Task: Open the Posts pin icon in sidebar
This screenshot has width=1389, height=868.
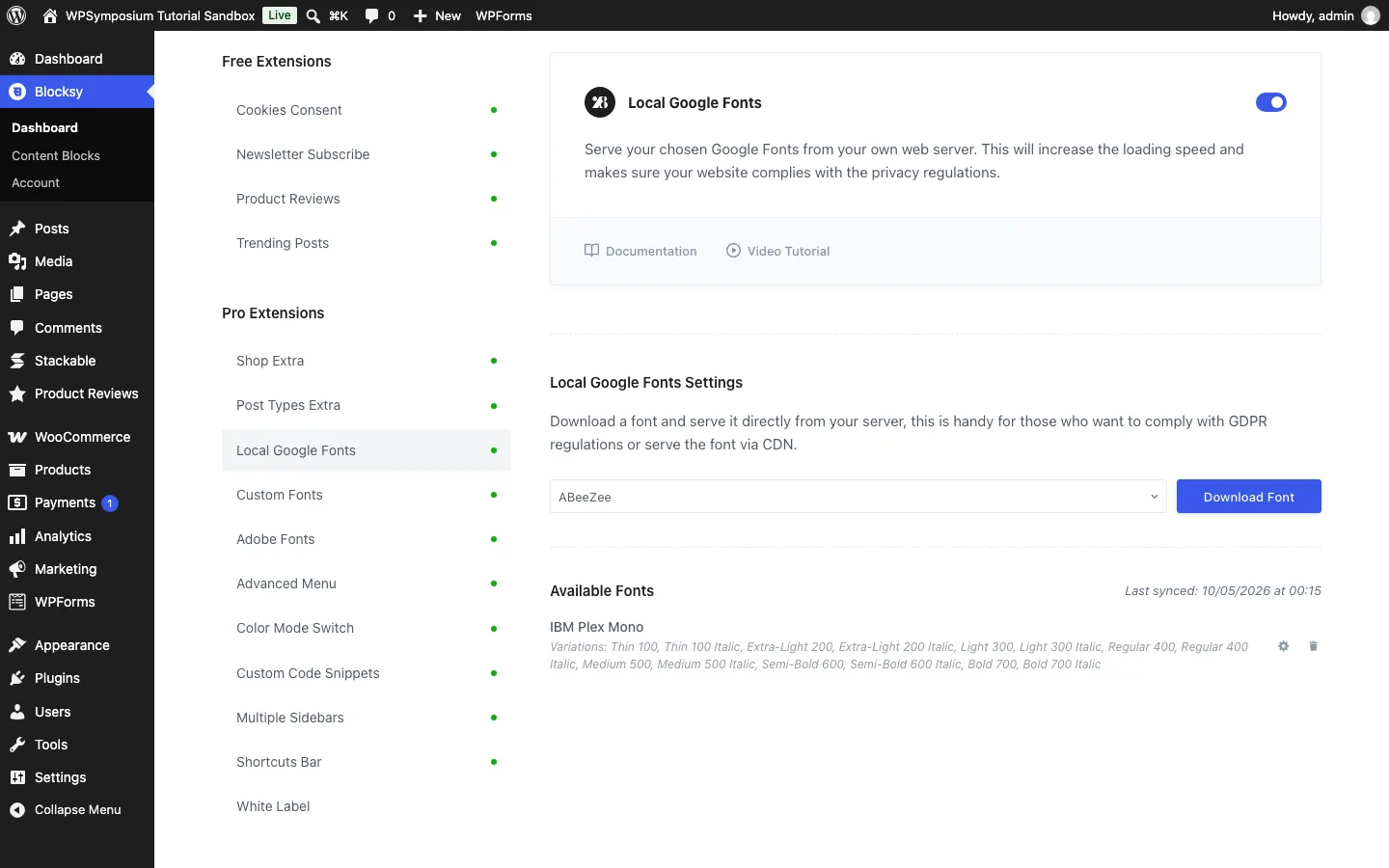Action: (17, 229)
